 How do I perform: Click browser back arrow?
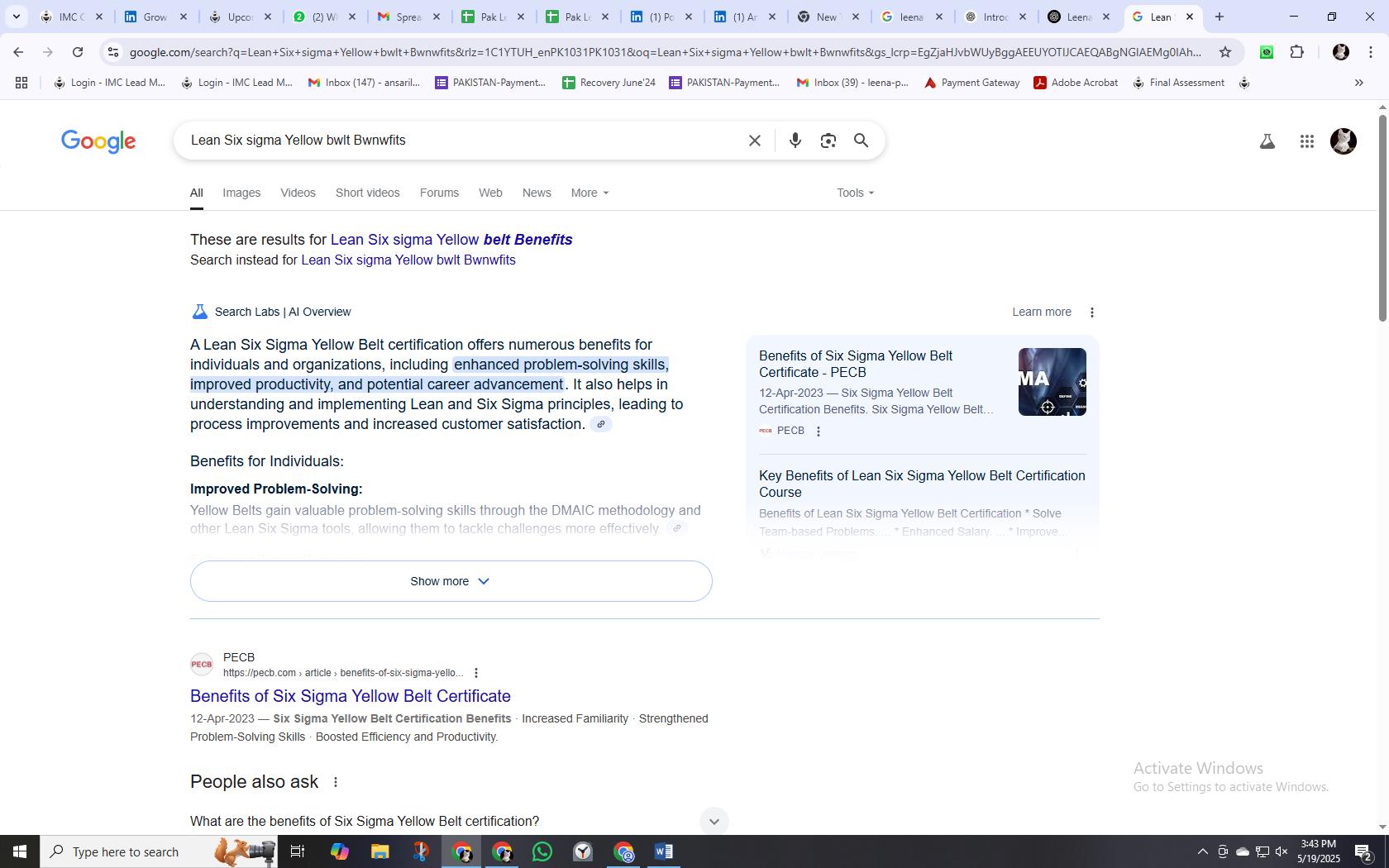[18, 52]
